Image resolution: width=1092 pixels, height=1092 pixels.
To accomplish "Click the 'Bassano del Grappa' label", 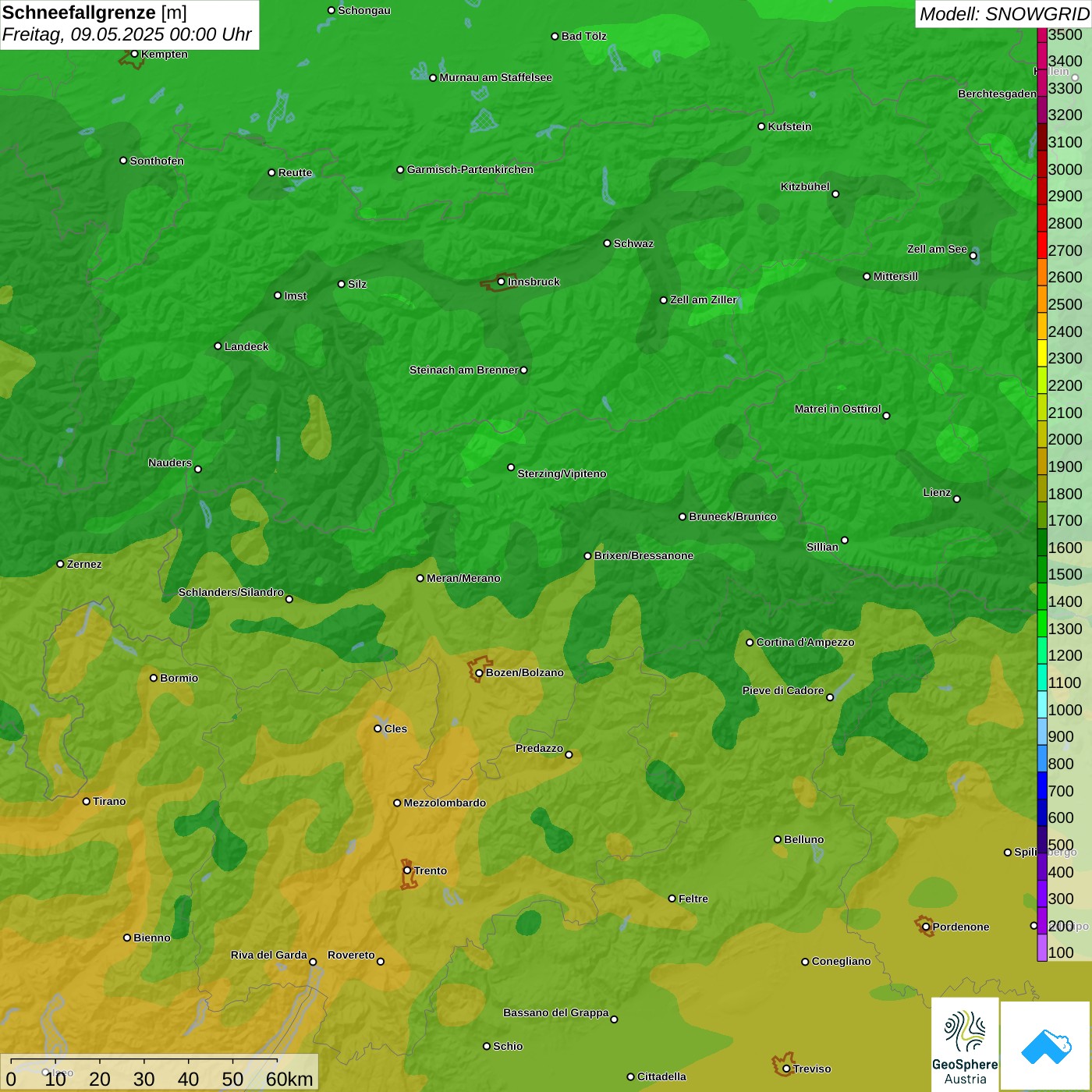I will coord(556,1012).
